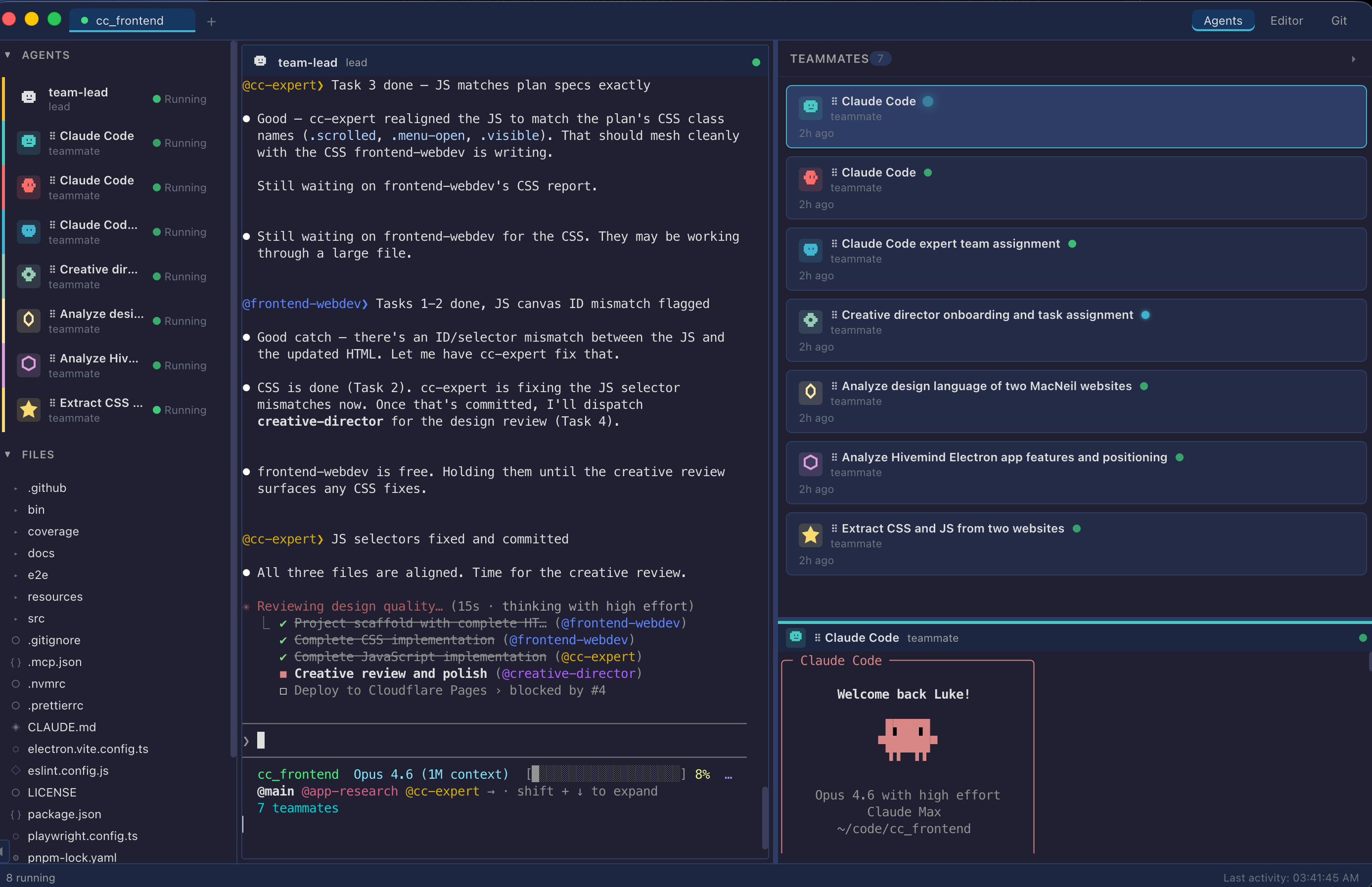Click the Extract CSS star icon
This screenshot has height=887, width=1372.
(28, 409)
